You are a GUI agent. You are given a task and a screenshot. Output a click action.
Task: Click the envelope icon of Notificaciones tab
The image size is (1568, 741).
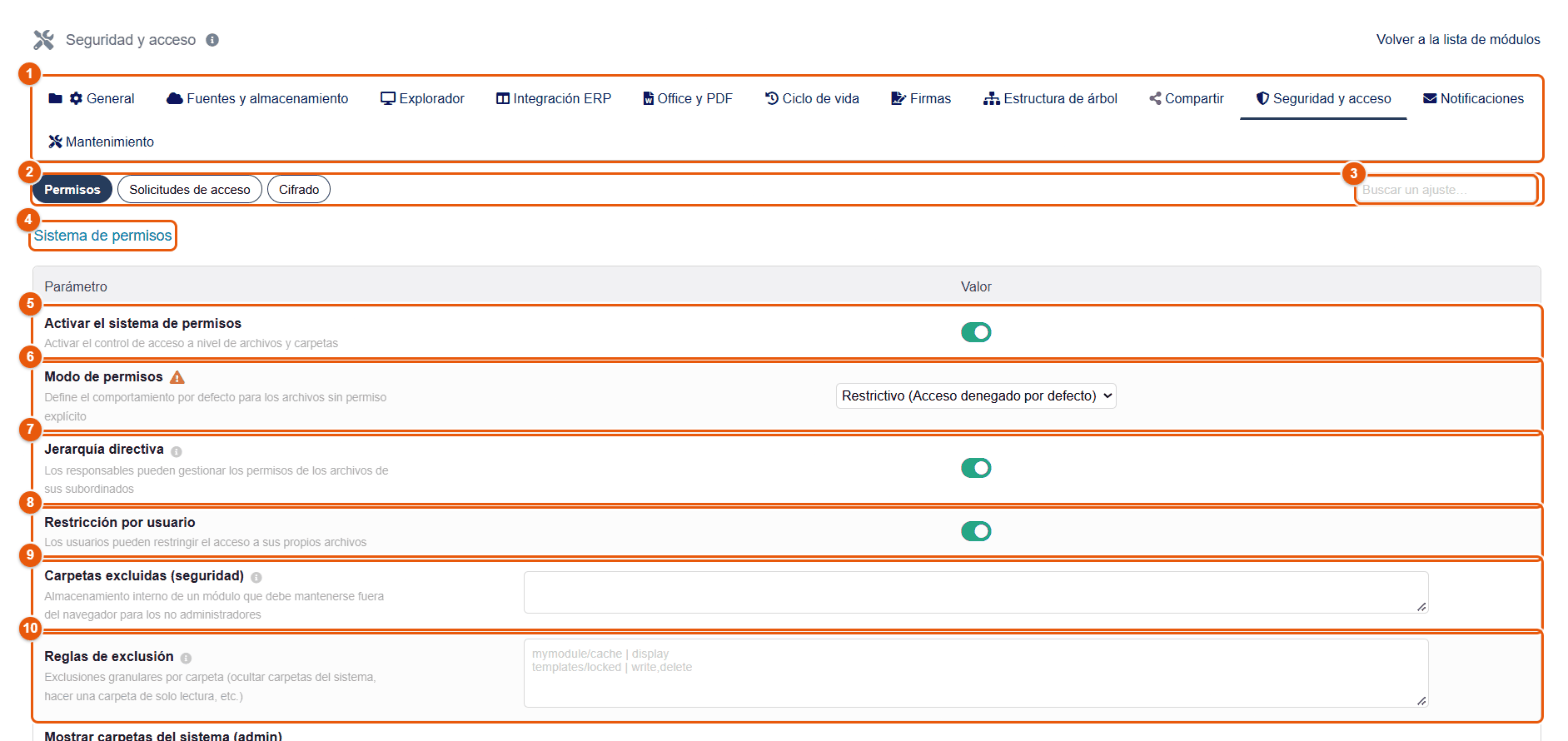coord(1430,98)
